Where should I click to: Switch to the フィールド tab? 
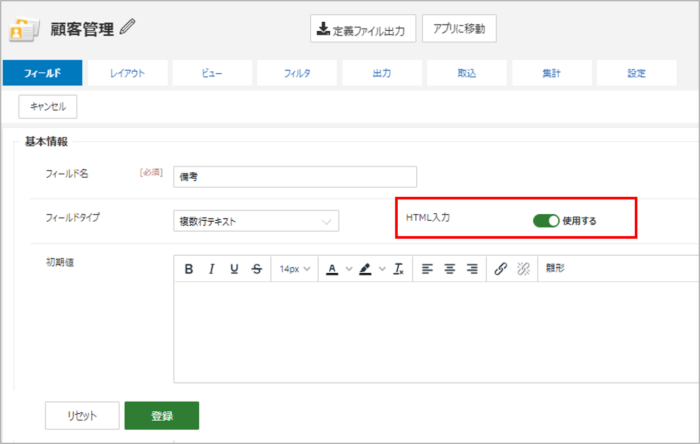pyautogui.click(x=42, y=73)
